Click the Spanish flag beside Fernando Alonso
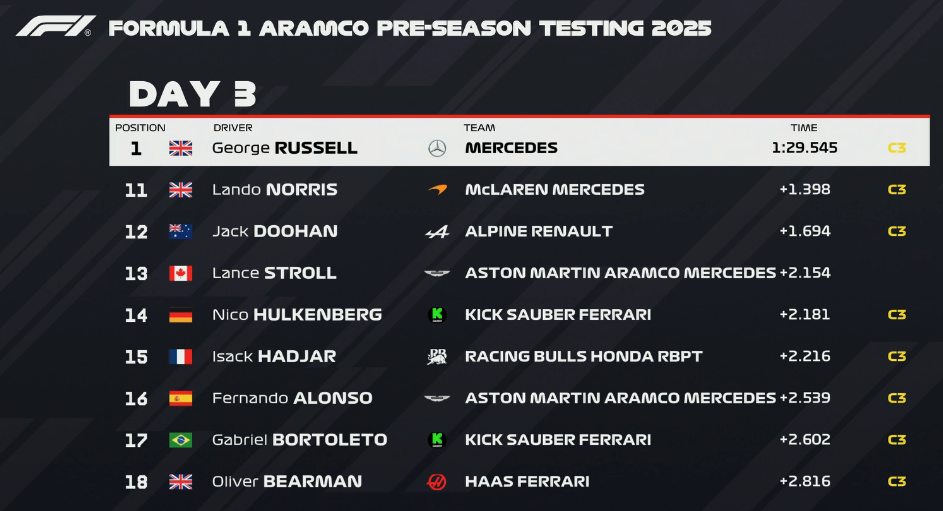 [180, 399]
